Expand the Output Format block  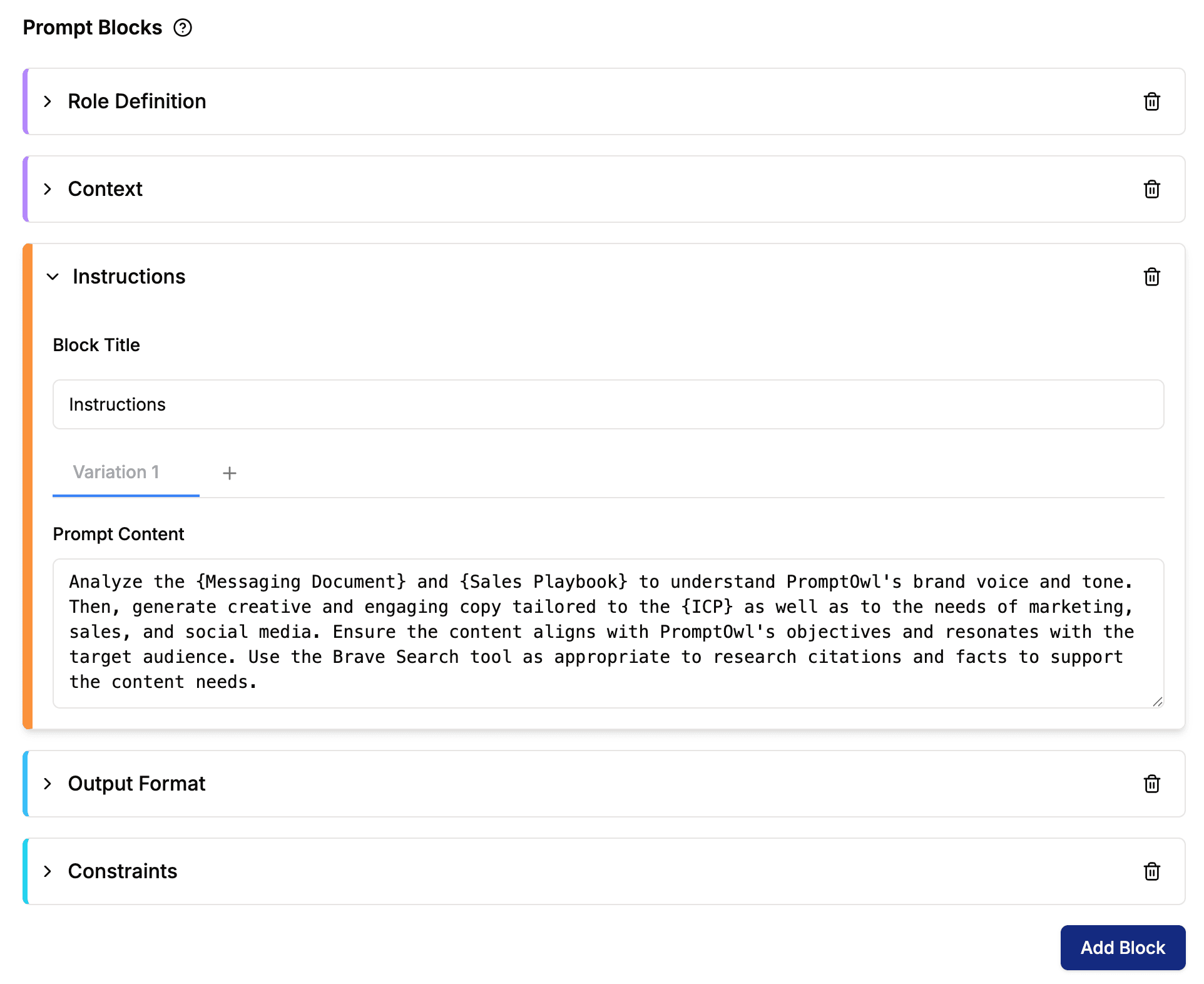point(48,784)
